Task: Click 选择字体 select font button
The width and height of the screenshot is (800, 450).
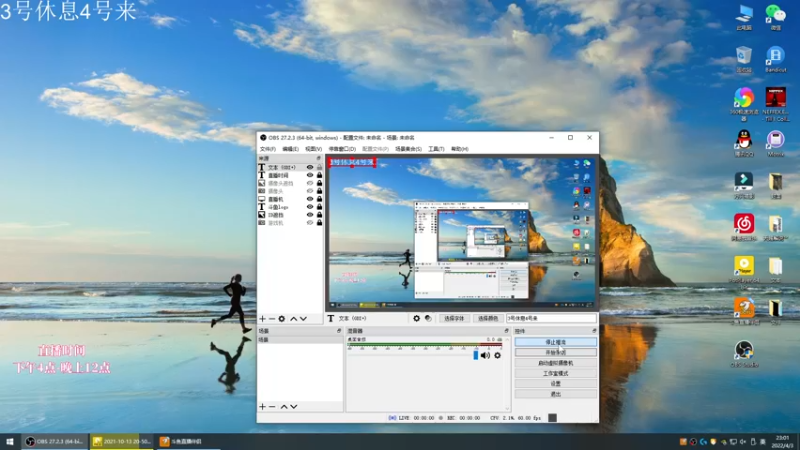Action: point(454,318)
